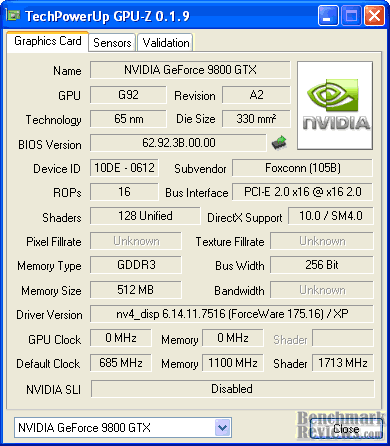Click the Bus Width value 256 Bit

click(322, 265)
